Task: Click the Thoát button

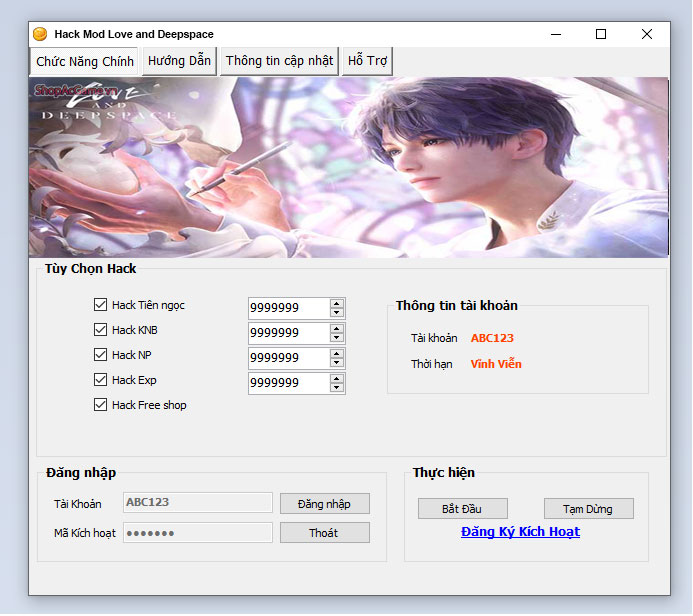Action: tap(325, 533)
